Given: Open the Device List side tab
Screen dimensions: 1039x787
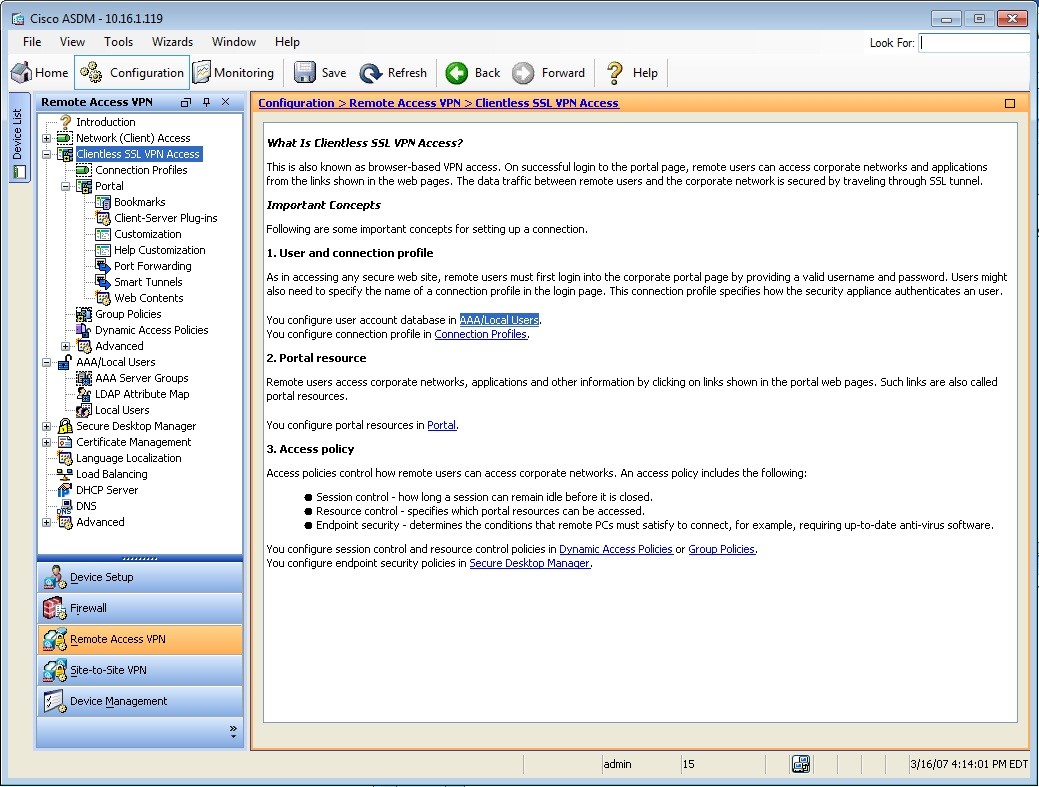Looking at the screenshot, I should [17, 138].
